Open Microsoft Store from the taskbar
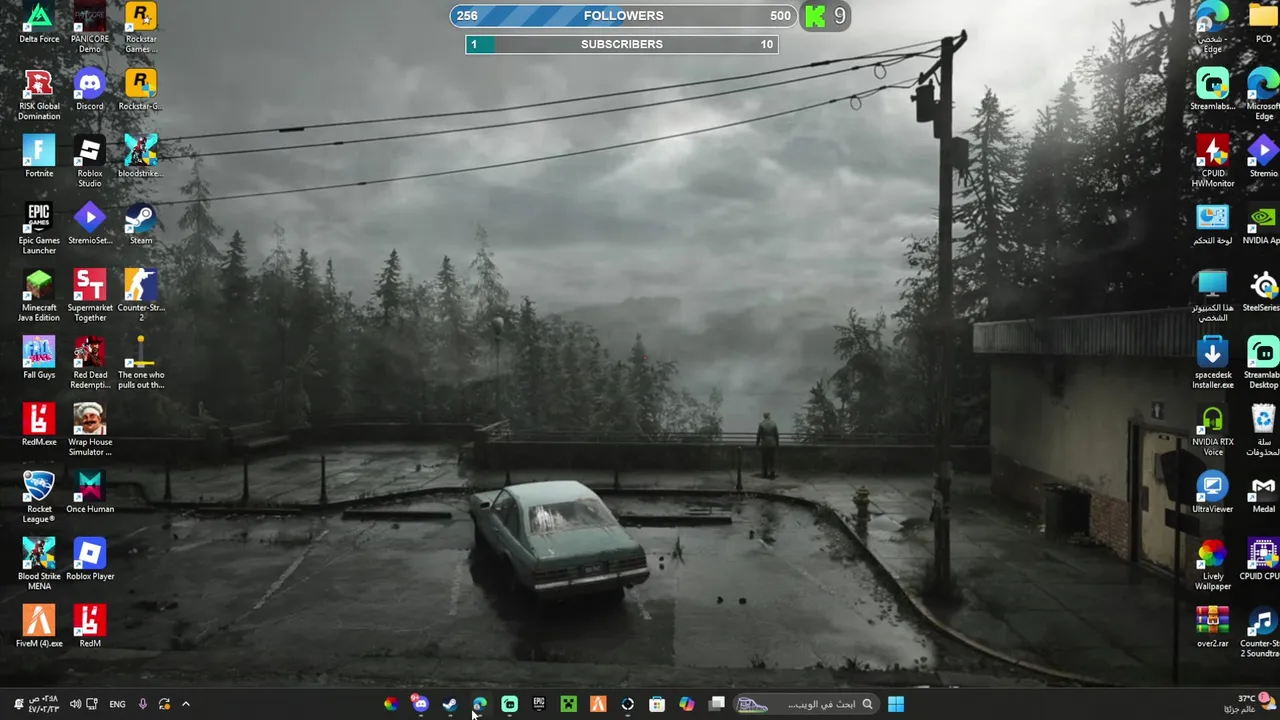This screenshot has height=720, width=1280. tap(657, 704)
